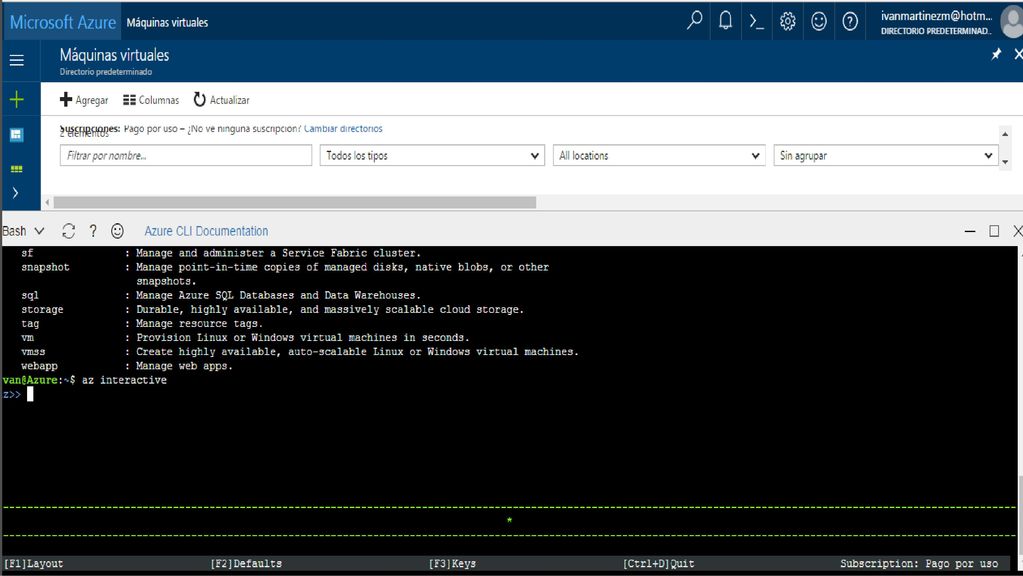Viewport: 1023px width, 576px height.
Task: Open the search magnifier in Azure header
Action: (694, 21)
